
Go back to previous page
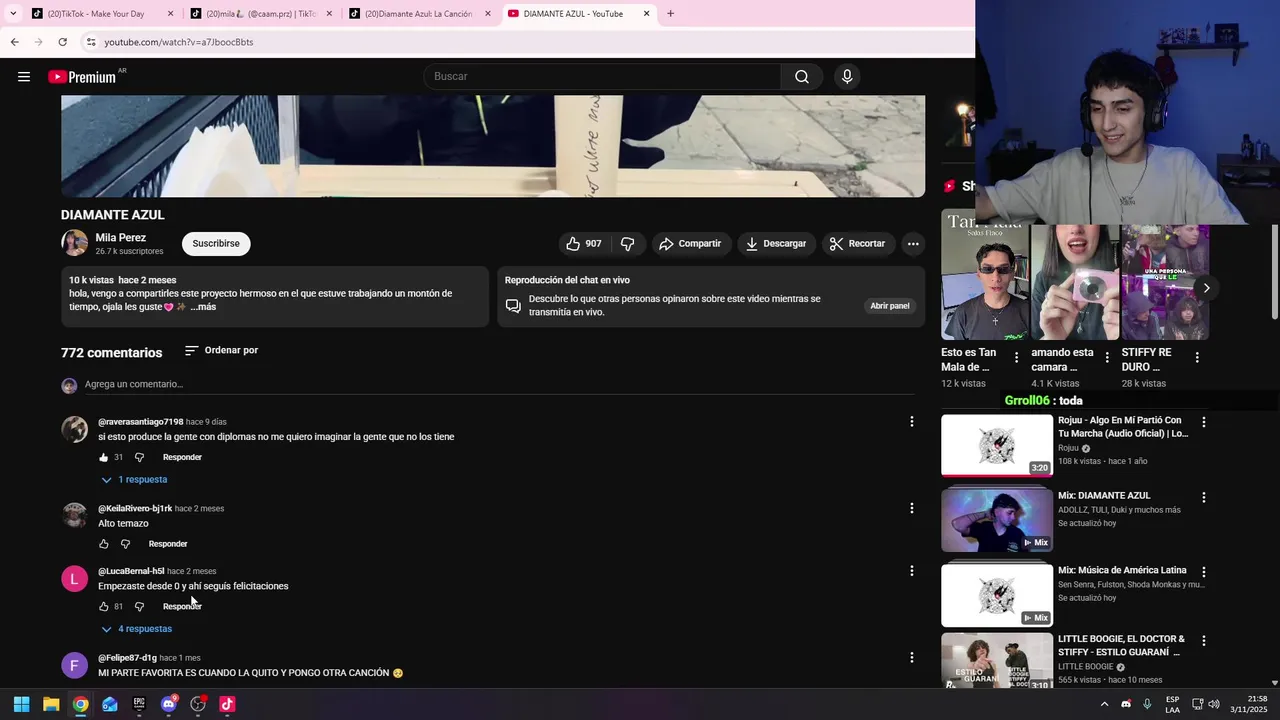(x=14, y=42)
